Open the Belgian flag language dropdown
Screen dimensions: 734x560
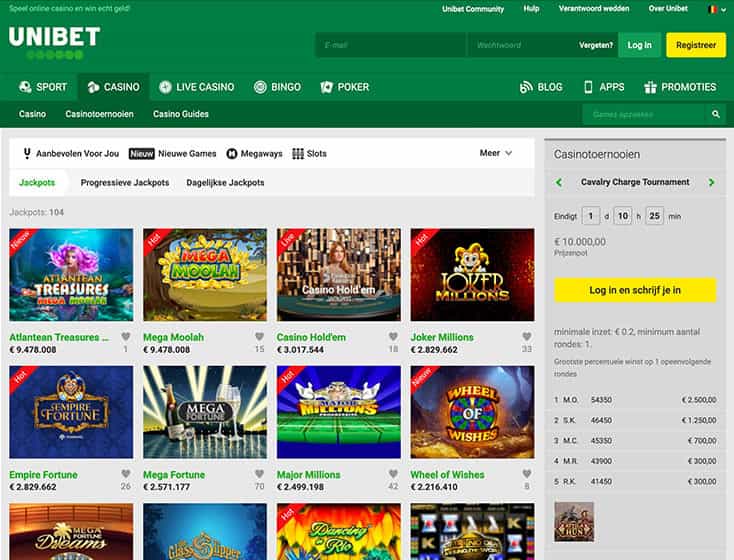[717, 9]
